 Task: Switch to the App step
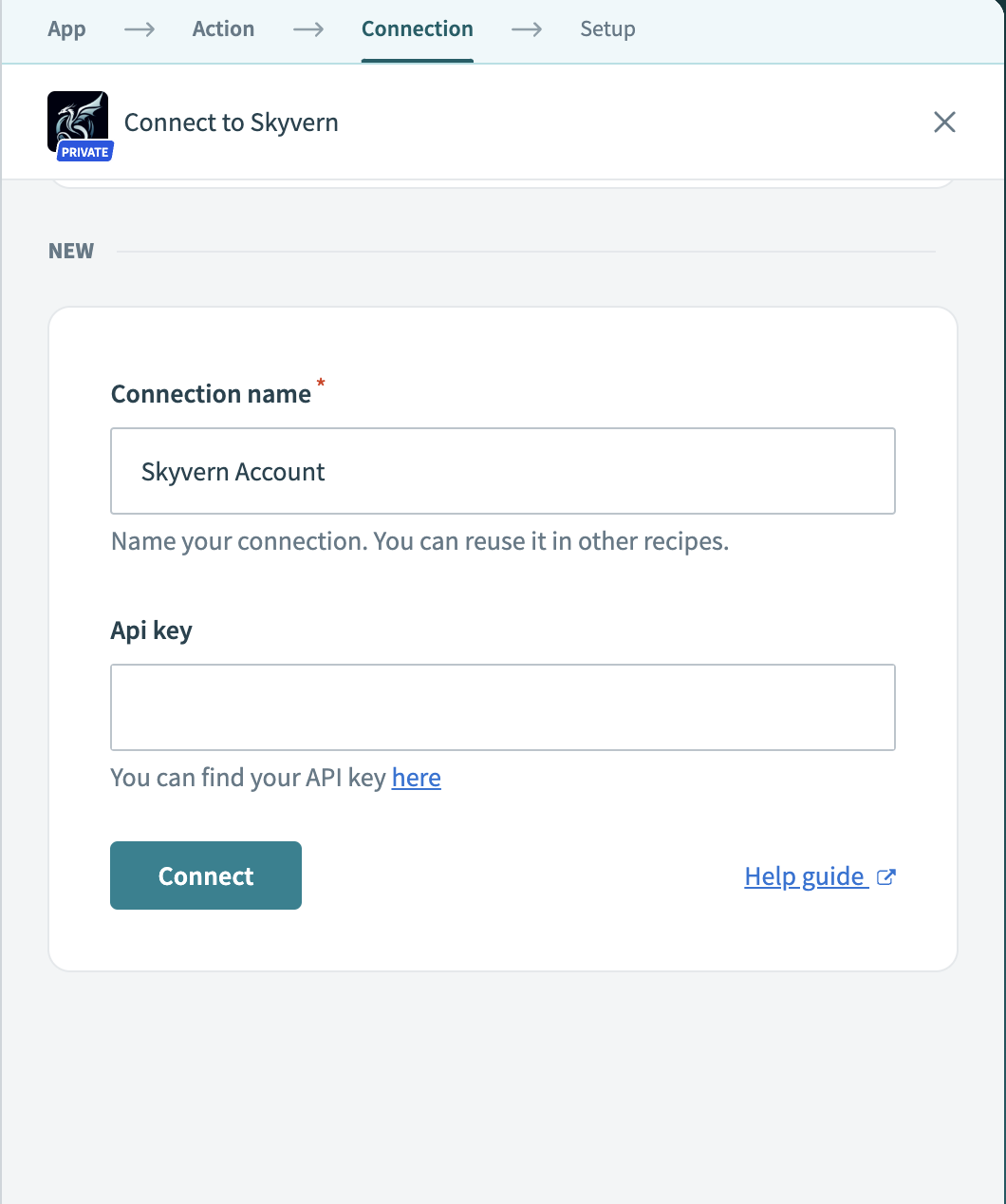coord(66,29)
